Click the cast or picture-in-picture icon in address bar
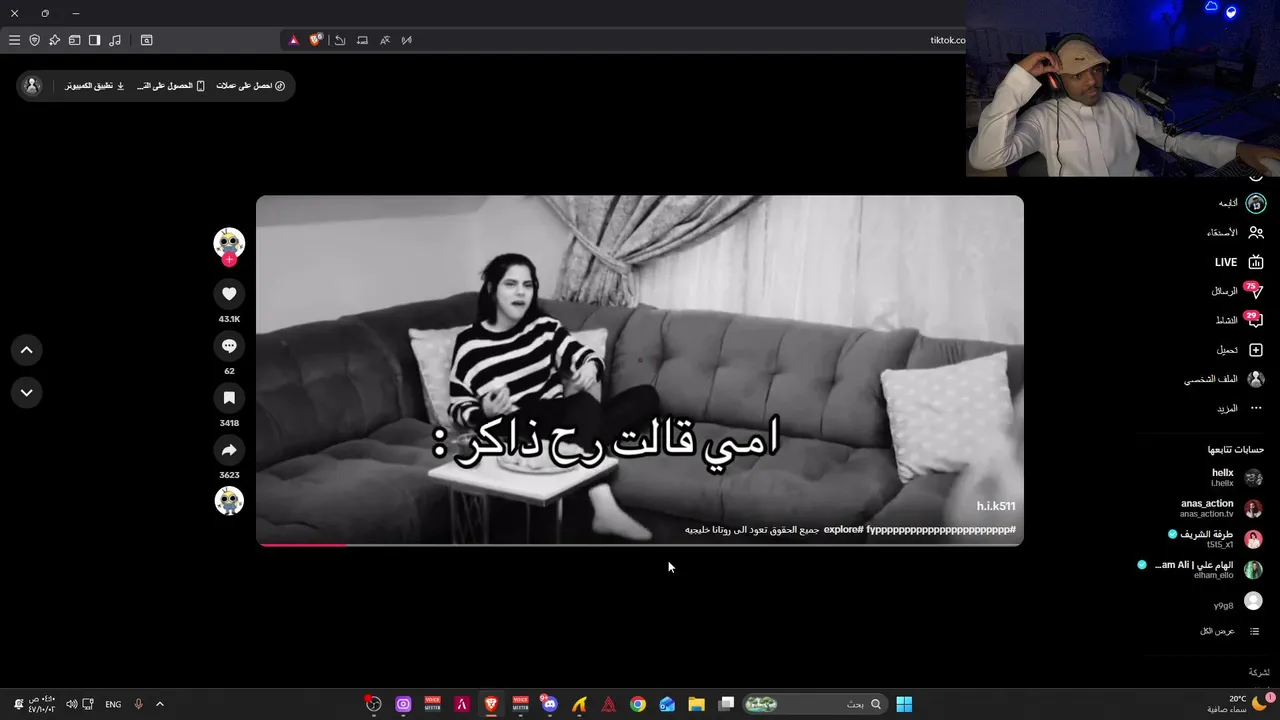1280x720 pixels. [x=362, y=40]
